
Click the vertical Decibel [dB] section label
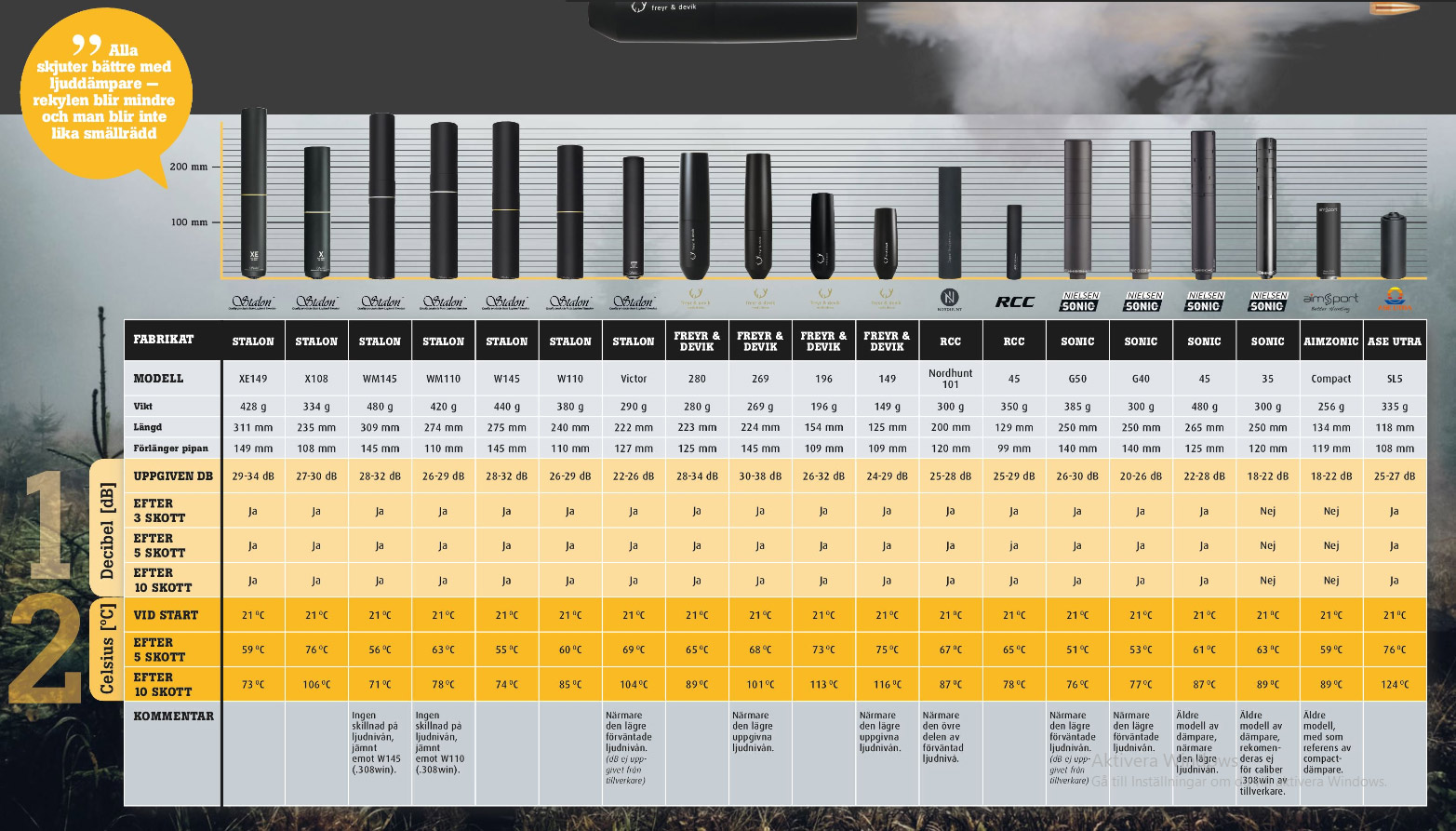[108, 530]
